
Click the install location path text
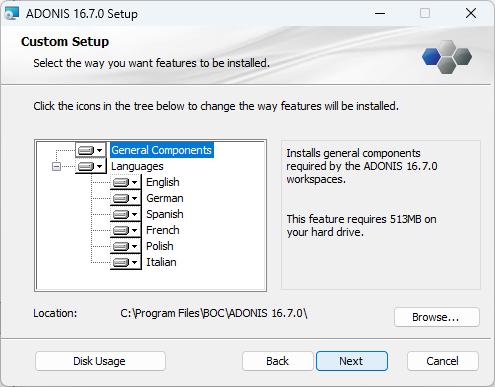pos(214,313)
